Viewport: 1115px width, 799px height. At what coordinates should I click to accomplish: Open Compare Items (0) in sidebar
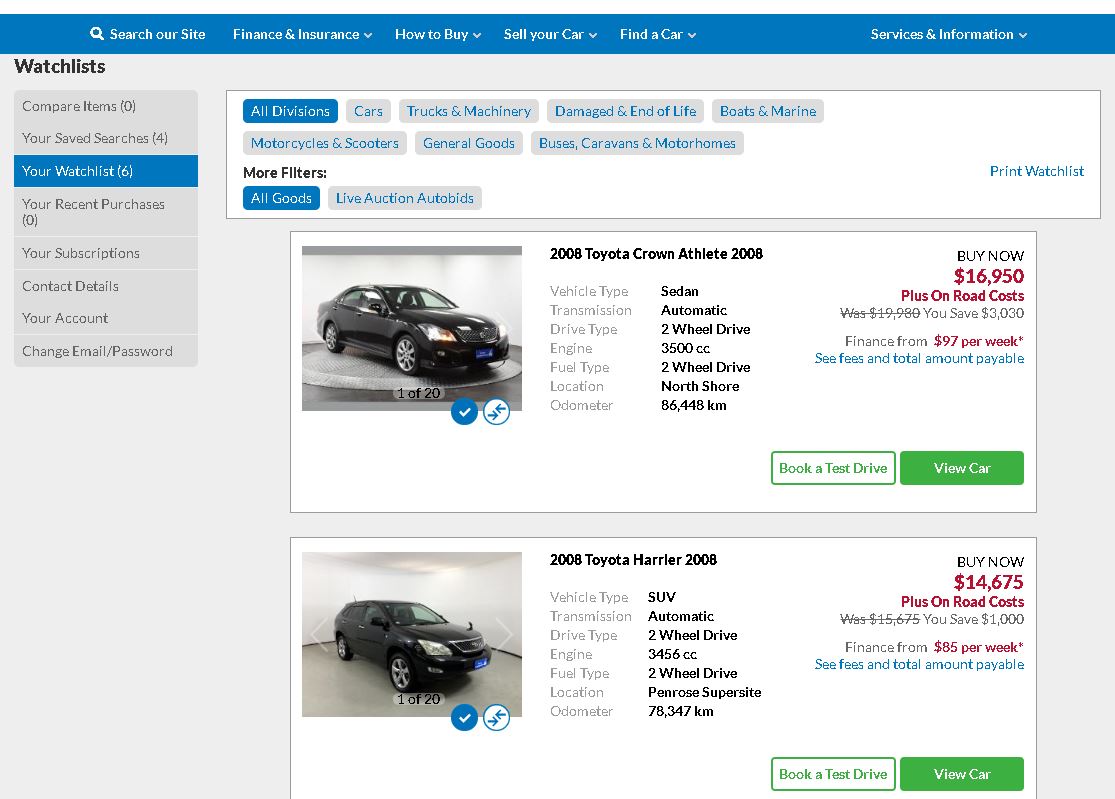point(106,106)
